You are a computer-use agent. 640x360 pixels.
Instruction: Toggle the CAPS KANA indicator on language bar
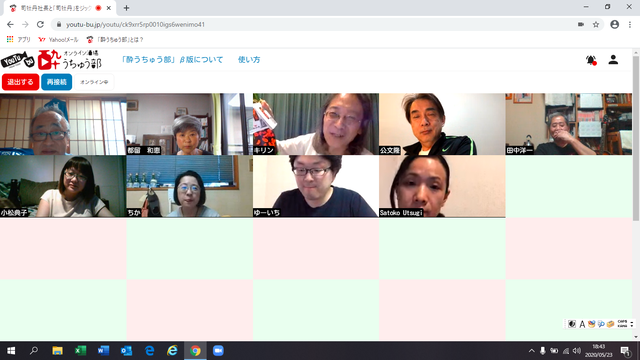point(622,324)
